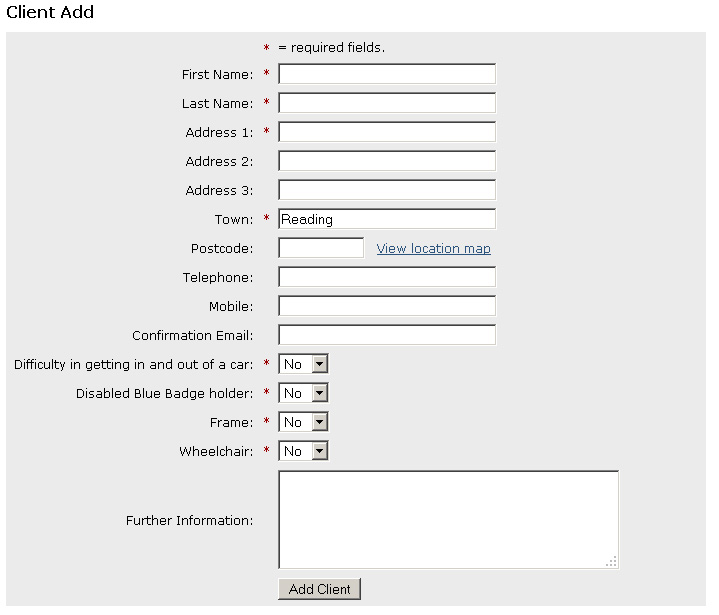This screenshot has height=615, width=719.
Task: Open the View location map link
Action: pos(433,249)
